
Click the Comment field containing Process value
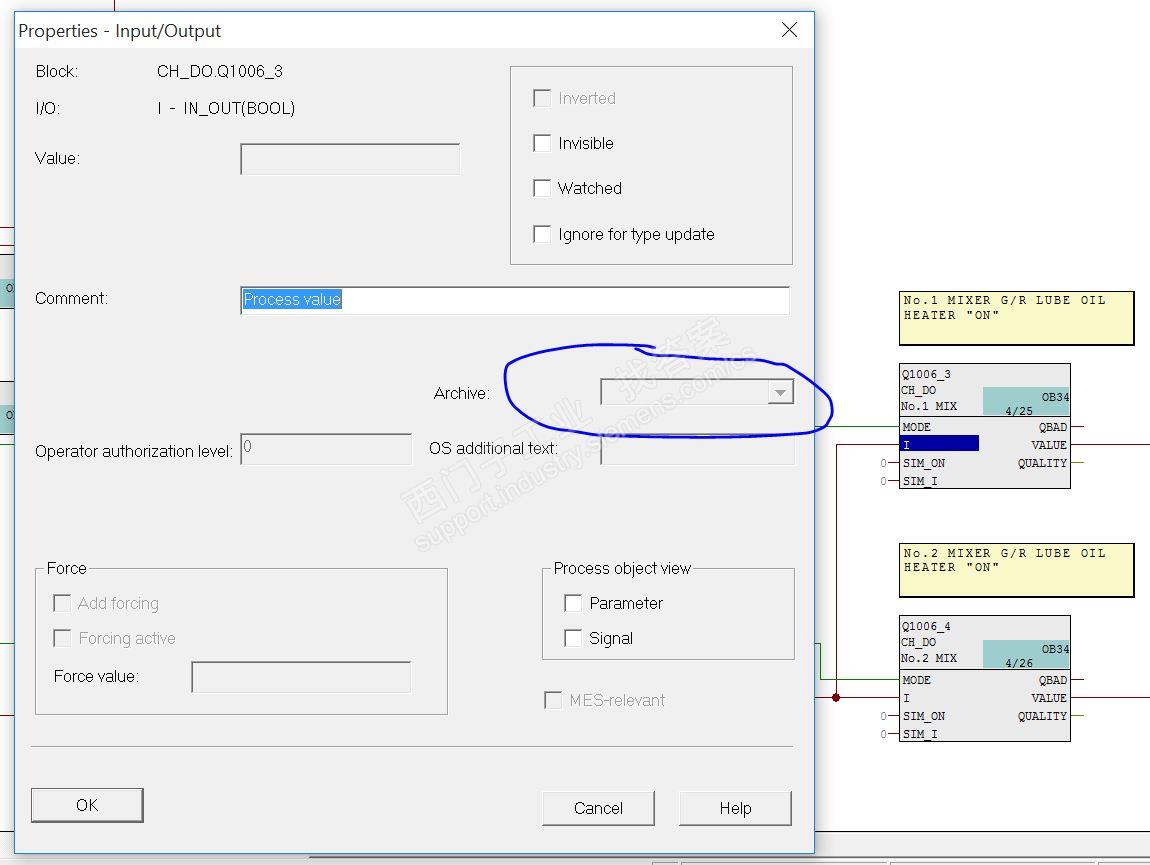point(515,300)
